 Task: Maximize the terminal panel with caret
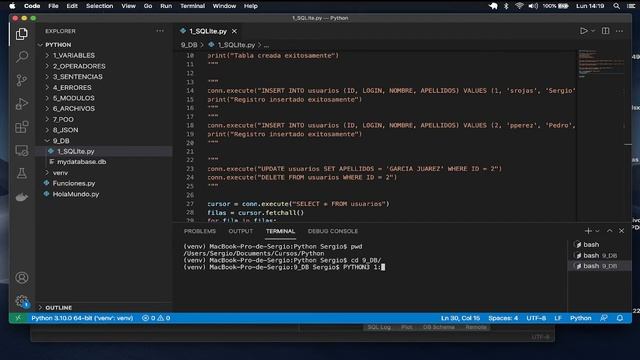point(609,231)
